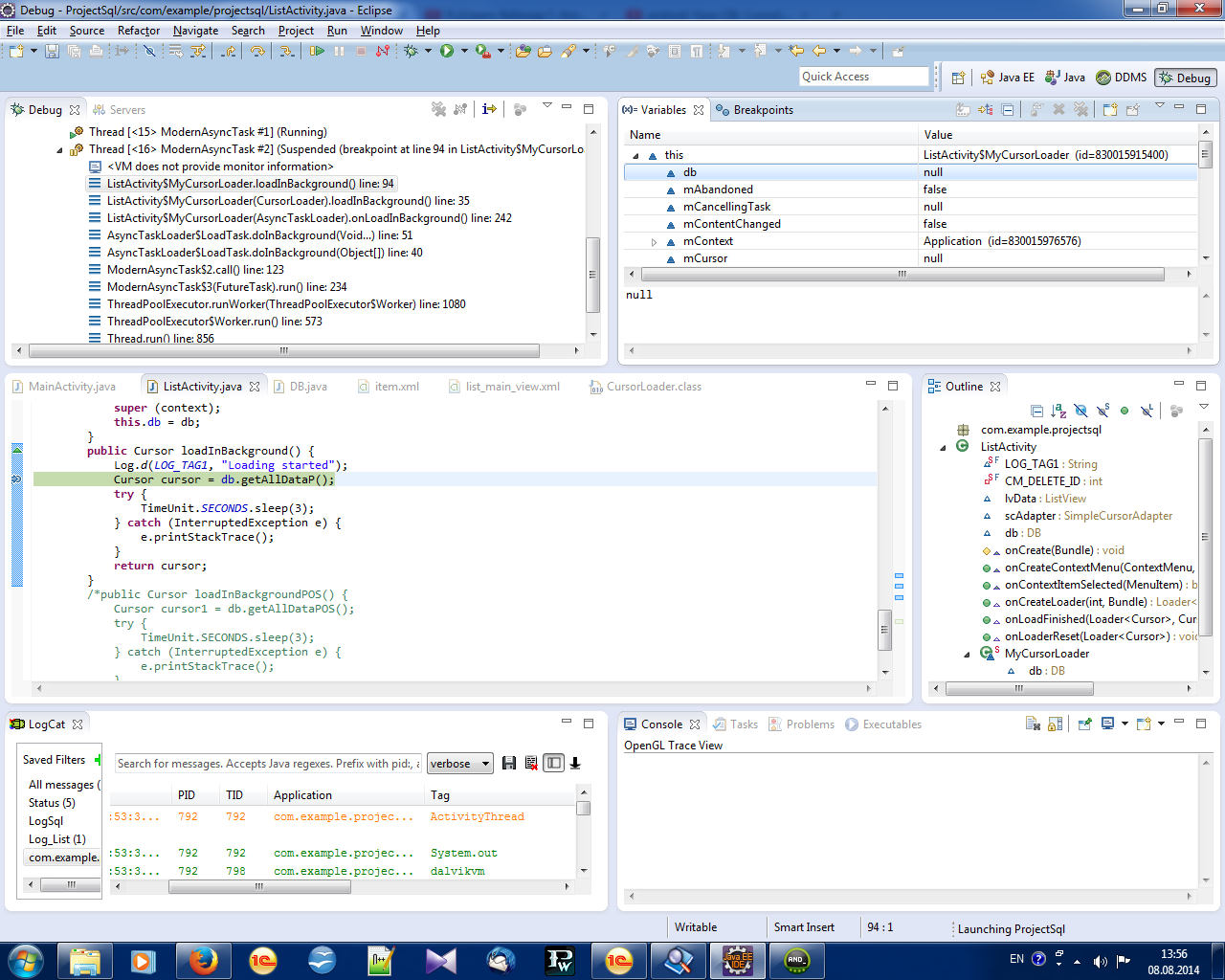Switch to the DB.java editor tab

301,387
